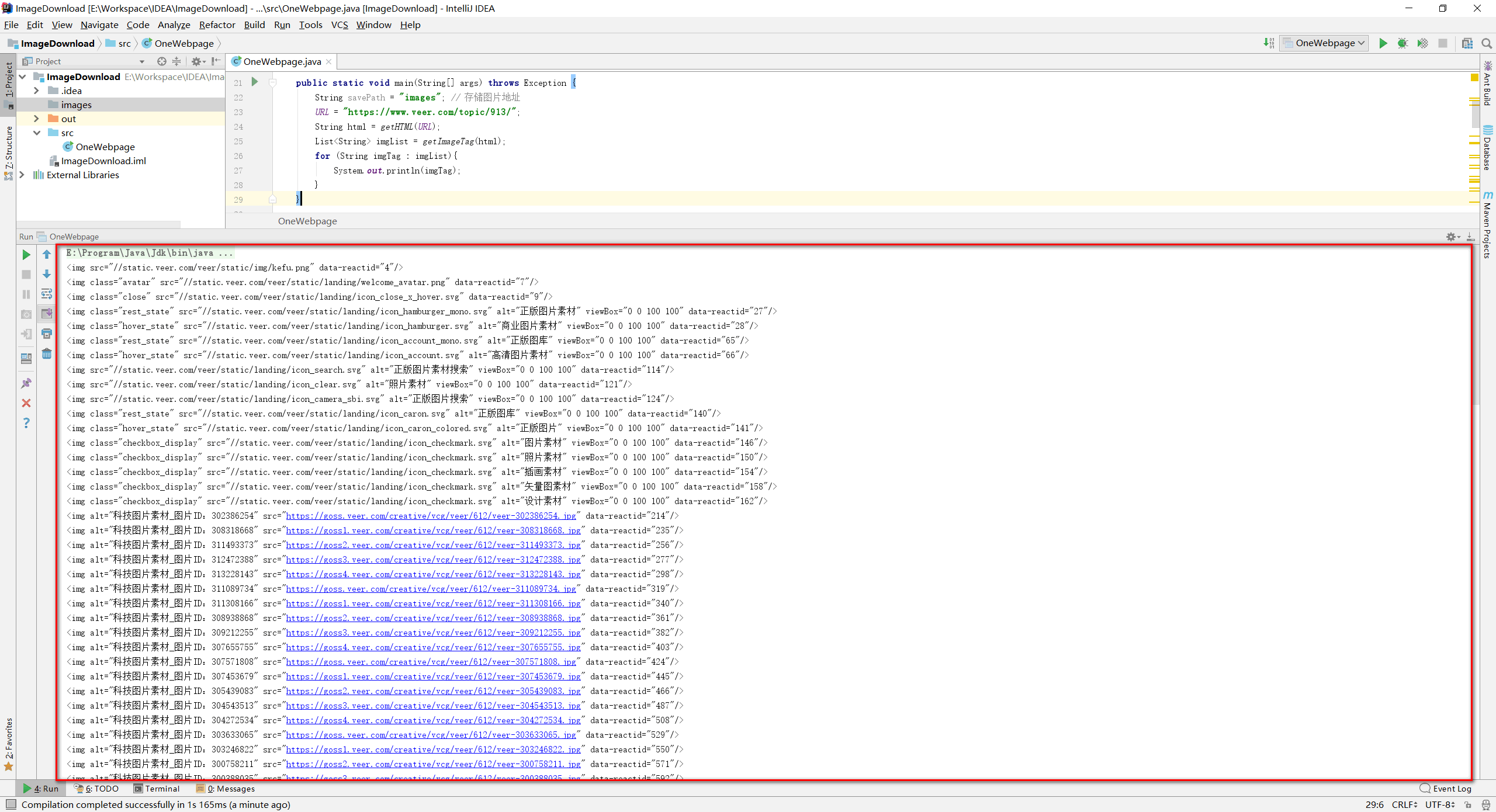Open the OneWebpage run configuration dropdown
The image size is (1496, 812).
[x=1324, y=43]
